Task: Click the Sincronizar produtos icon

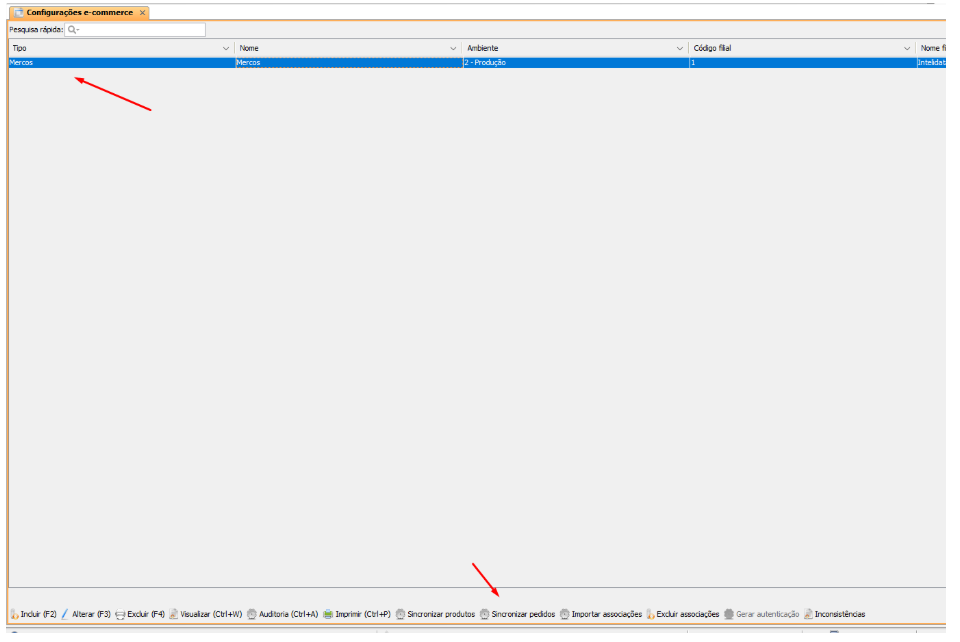Action: coord(401,614)
